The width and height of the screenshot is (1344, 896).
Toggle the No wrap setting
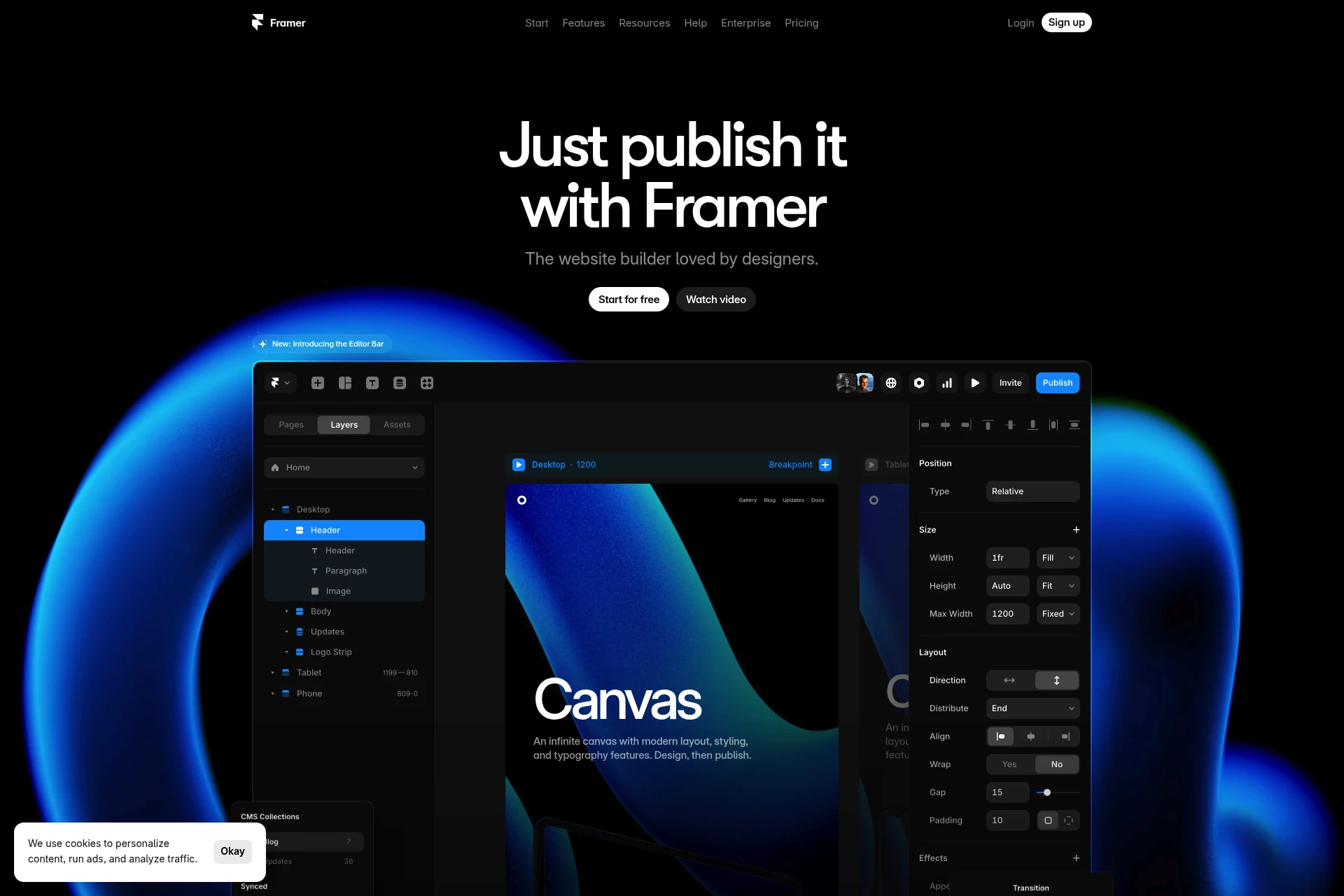[x=1056, y=764]
